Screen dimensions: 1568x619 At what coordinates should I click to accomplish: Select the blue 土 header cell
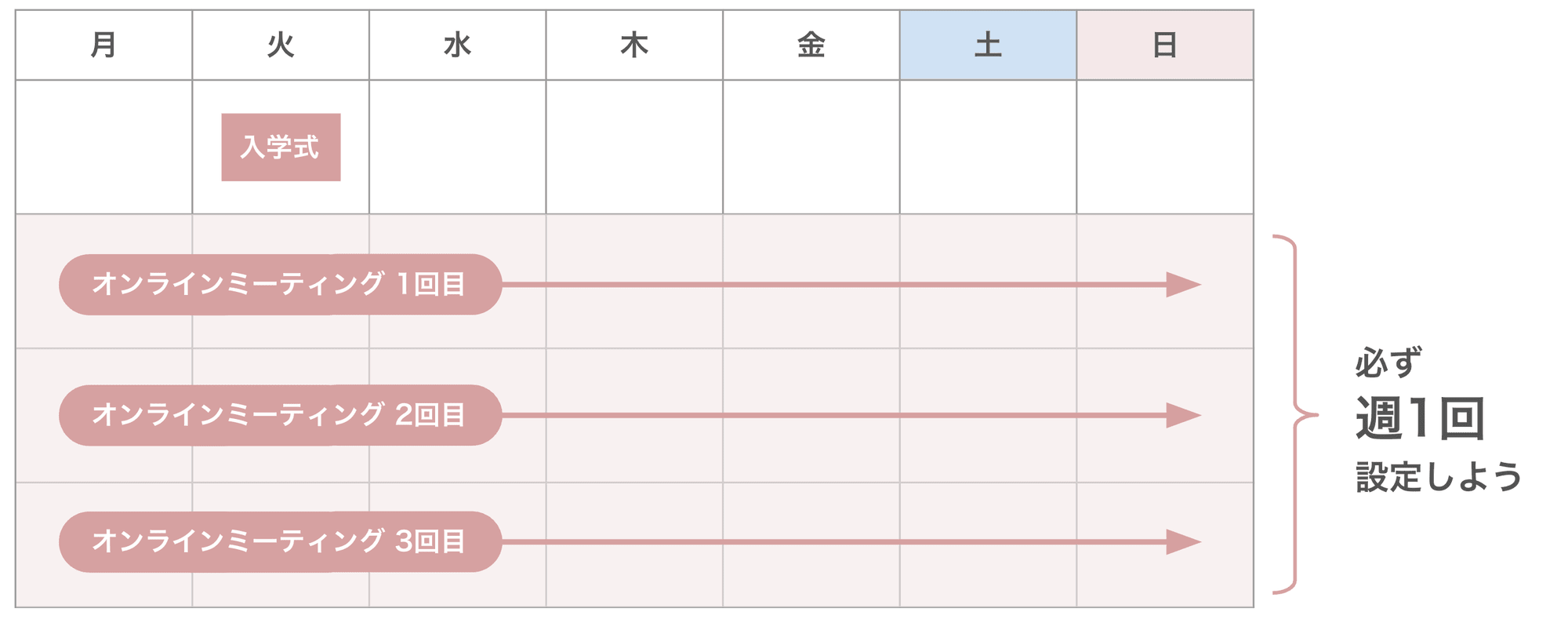988,45
